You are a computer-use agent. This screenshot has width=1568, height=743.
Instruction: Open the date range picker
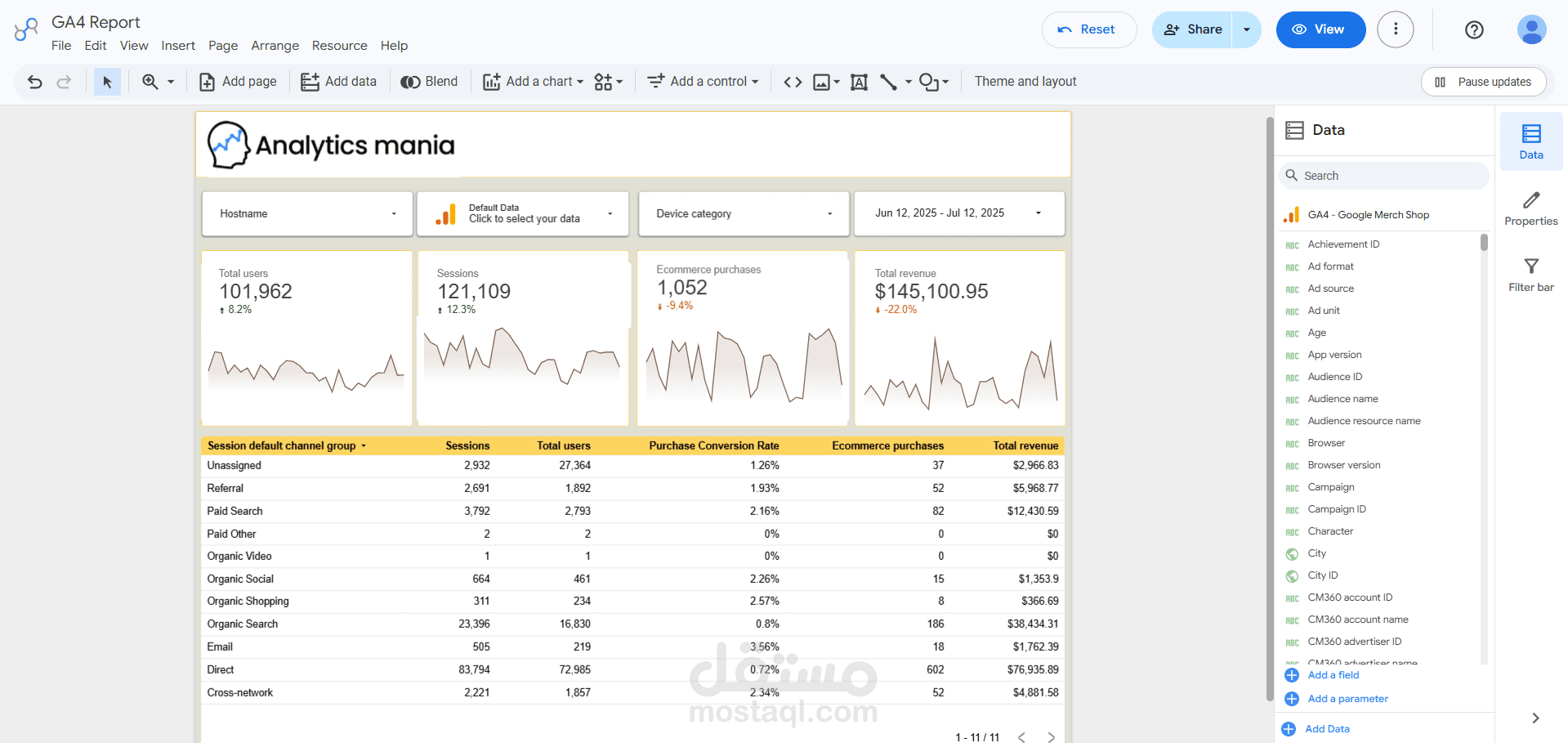pyautogui.click(x=959, y=213)
